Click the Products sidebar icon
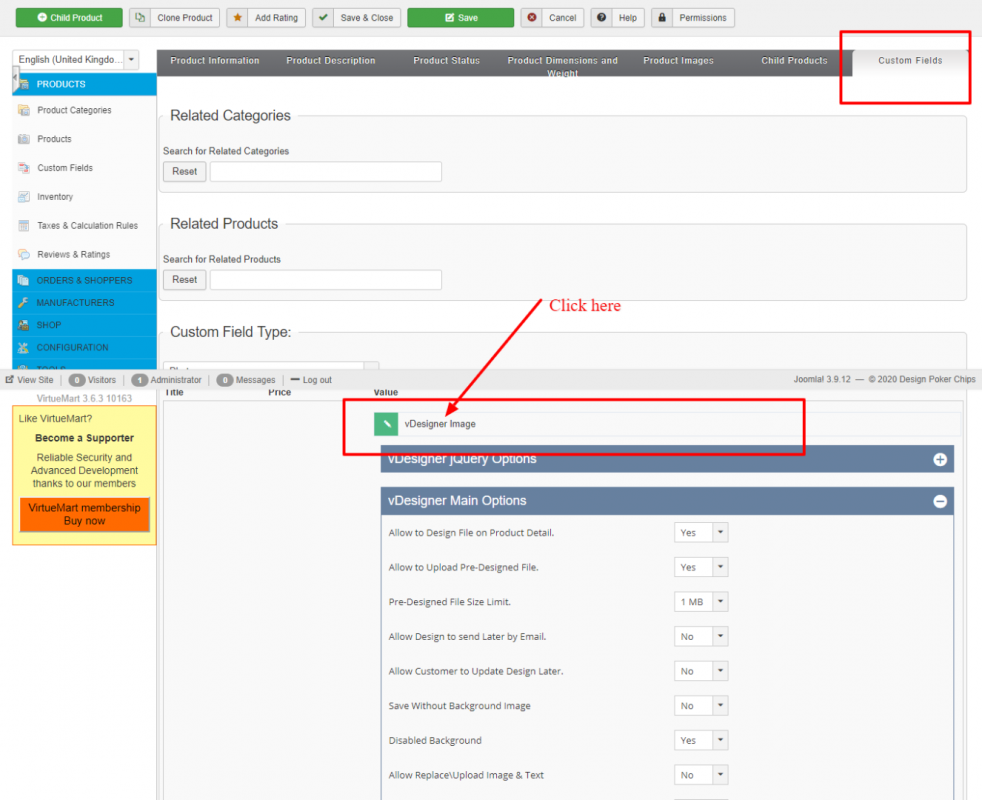 [x=24, y=139]
